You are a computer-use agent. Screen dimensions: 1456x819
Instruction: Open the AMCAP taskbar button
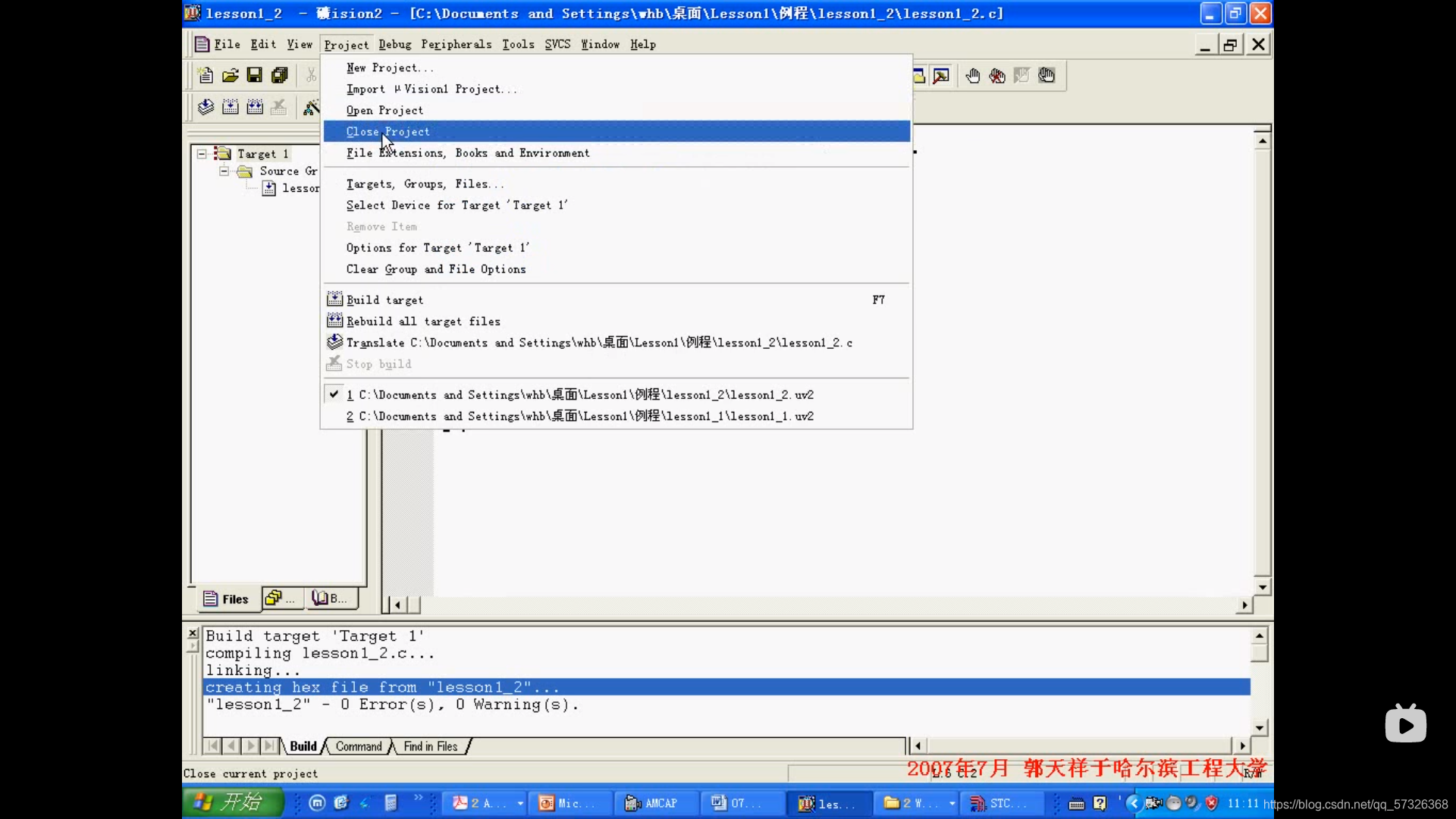tap(652, 803)
